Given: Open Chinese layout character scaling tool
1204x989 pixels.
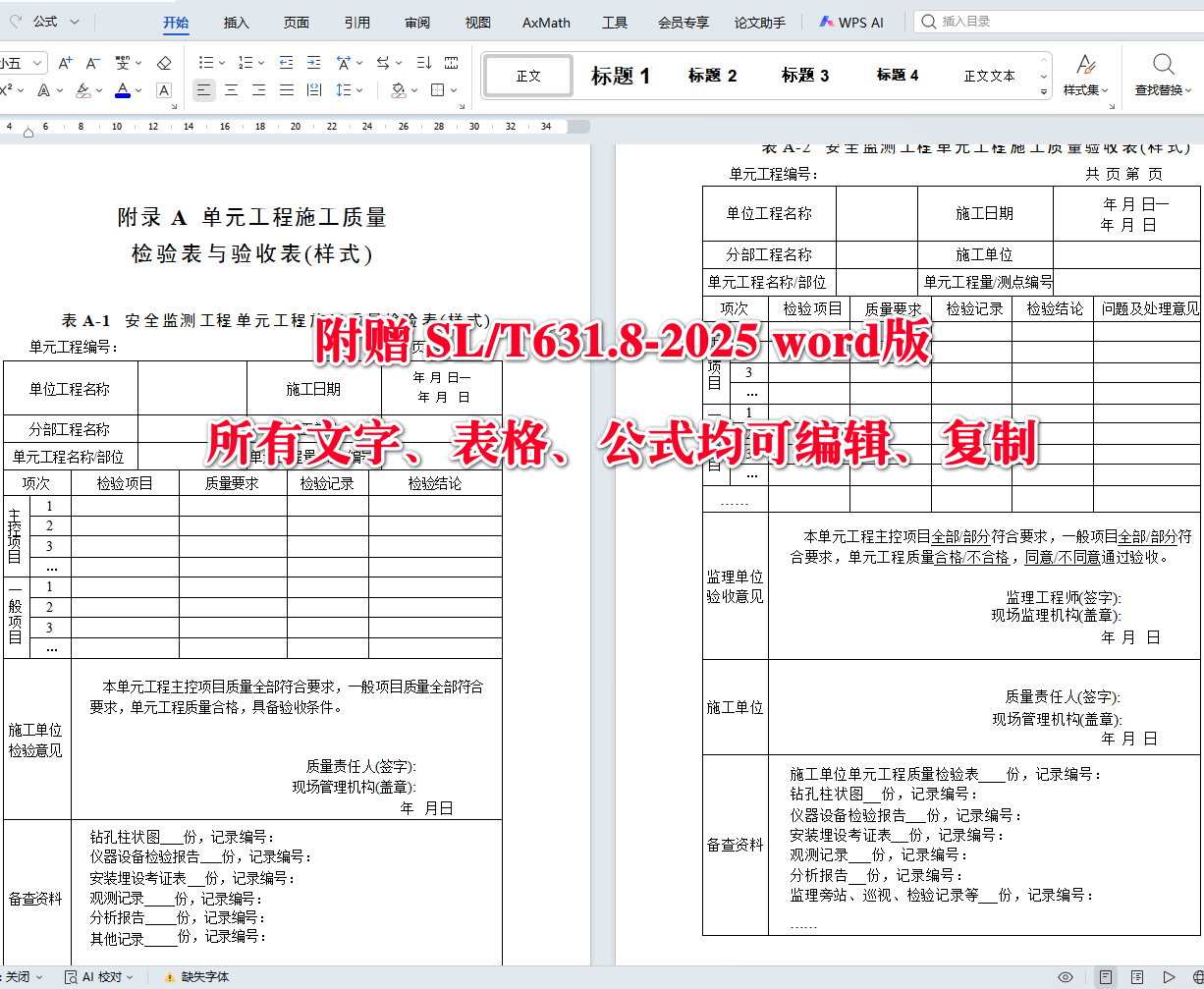Looking at the screenshot, I should click(343, 63).
